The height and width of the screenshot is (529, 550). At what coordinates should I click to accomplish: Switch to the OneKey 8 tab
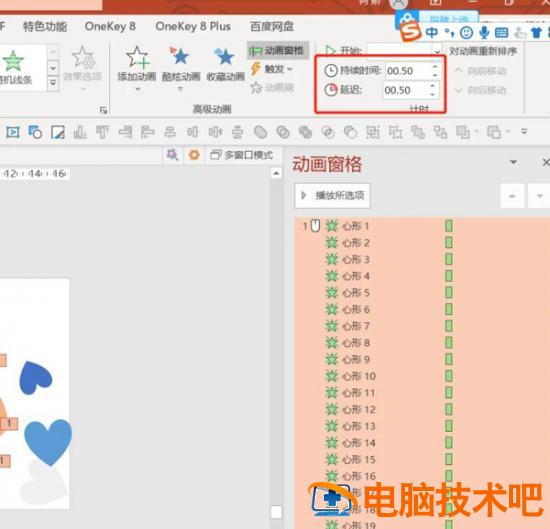pyautogui.click(x=110, y=26)
